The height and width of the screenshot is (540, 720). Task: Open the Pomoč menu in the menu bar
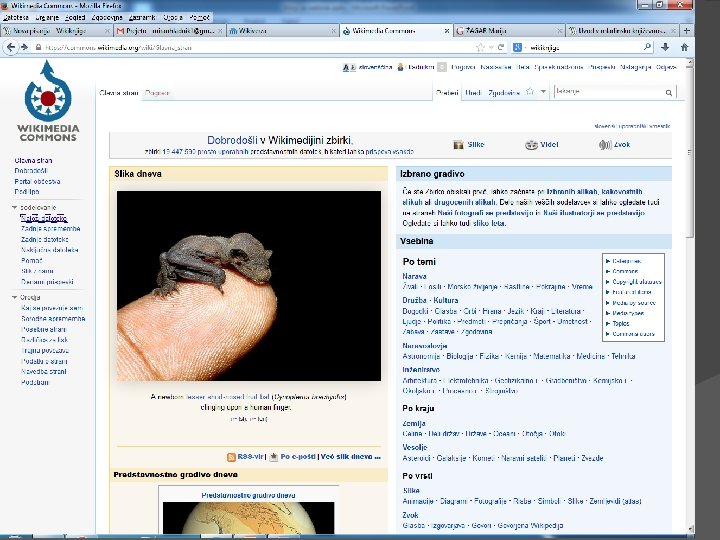point(199,17)
